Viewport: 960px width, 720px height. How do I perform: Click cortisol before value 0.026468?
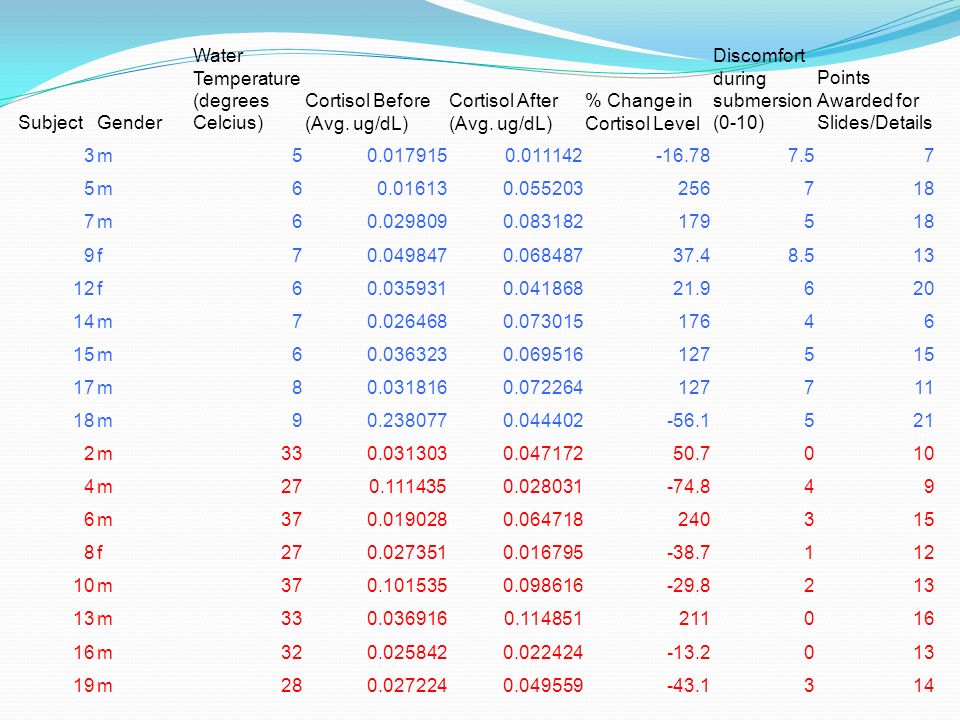pos(407,321)
